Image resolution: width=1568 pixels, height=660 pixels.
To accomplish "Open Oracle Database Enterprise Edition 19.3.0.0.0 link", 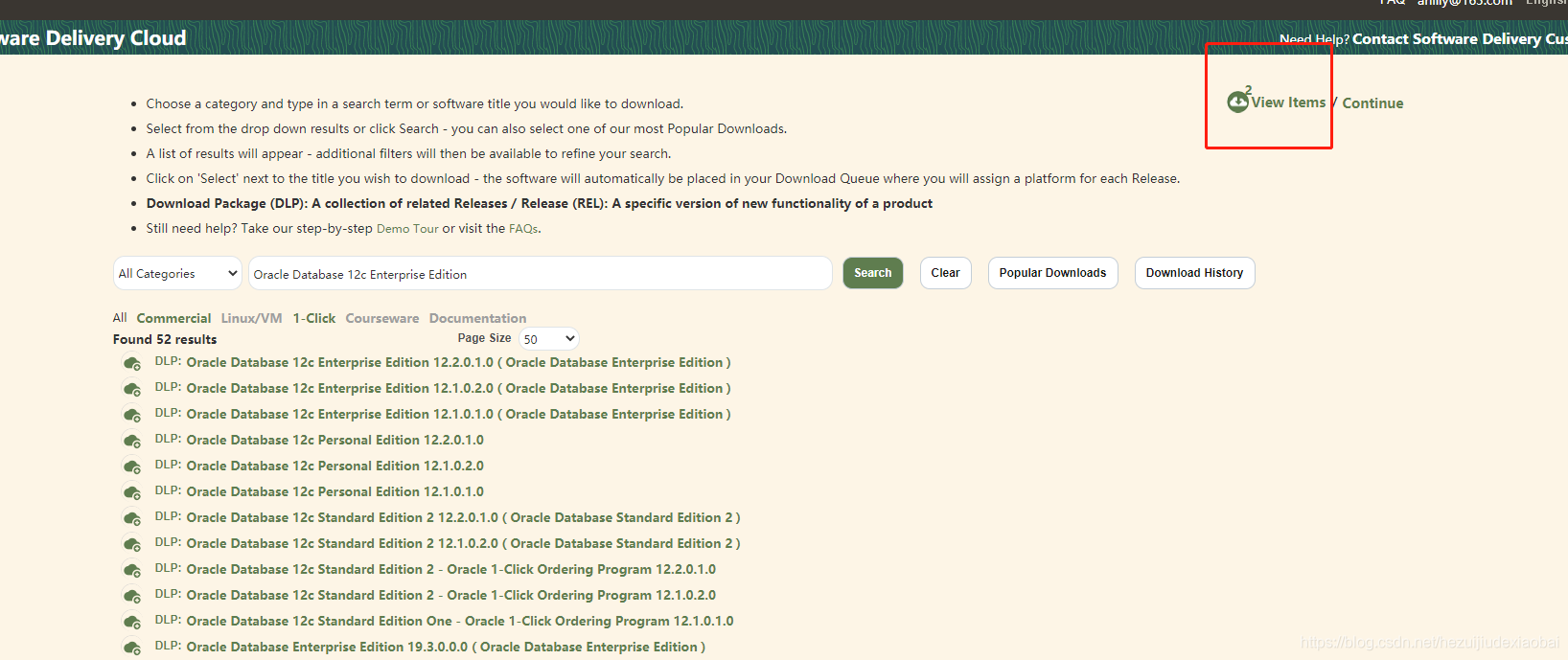I will click(446, 648).
